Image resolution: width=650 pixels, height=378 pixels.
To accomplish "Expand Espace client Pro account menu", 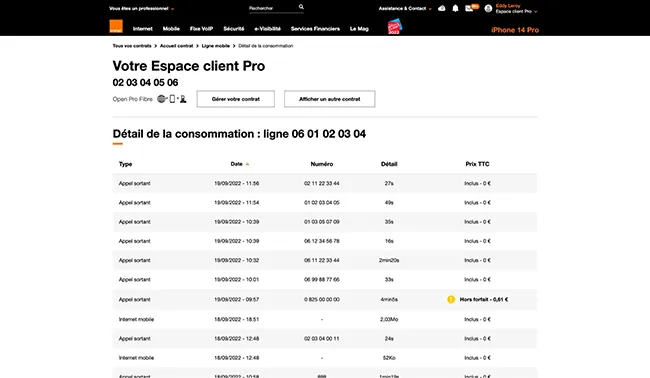I will (516, 11).
